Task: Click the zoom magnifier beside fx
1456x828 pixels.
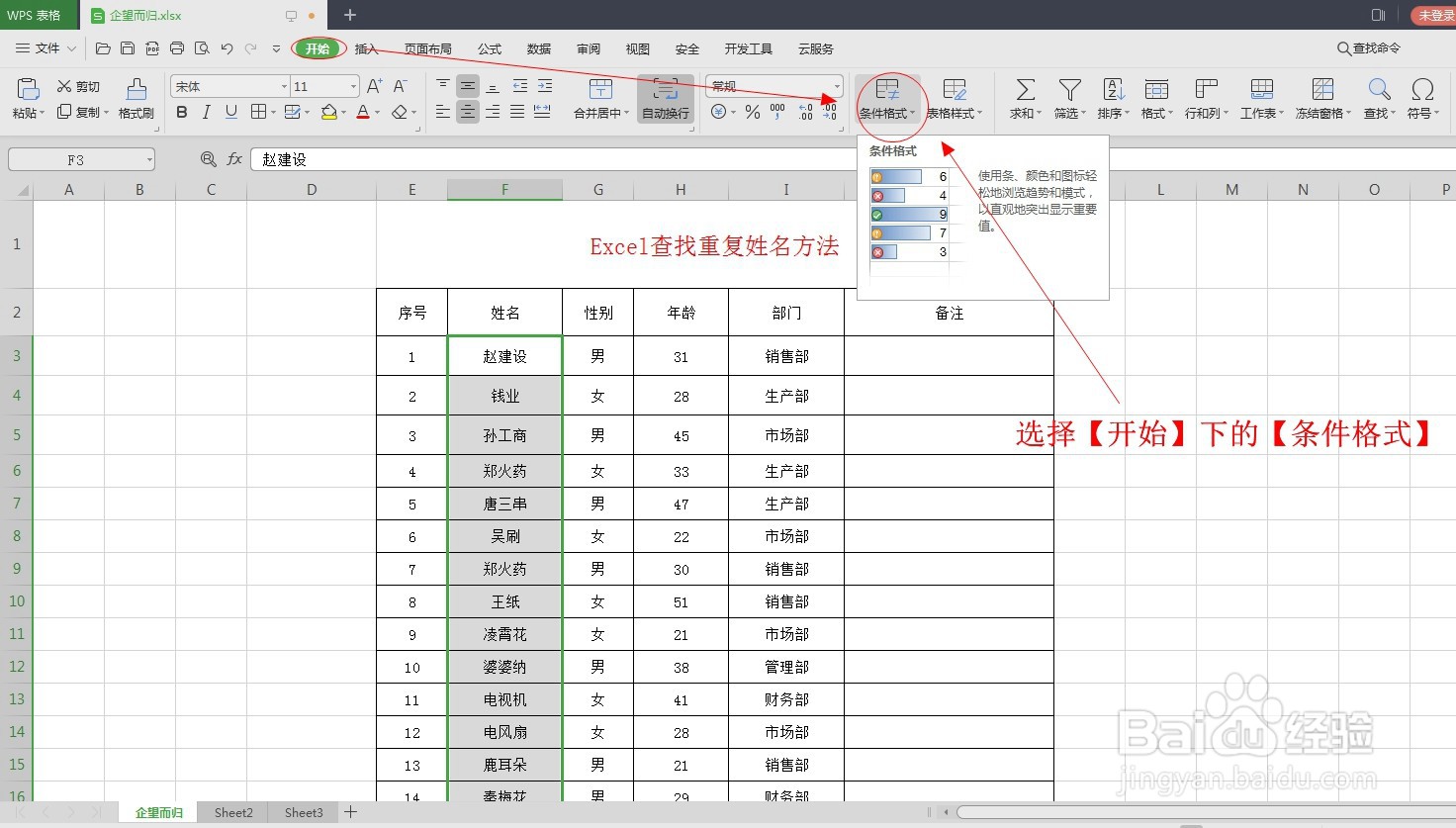Action: tap(208, 159)
